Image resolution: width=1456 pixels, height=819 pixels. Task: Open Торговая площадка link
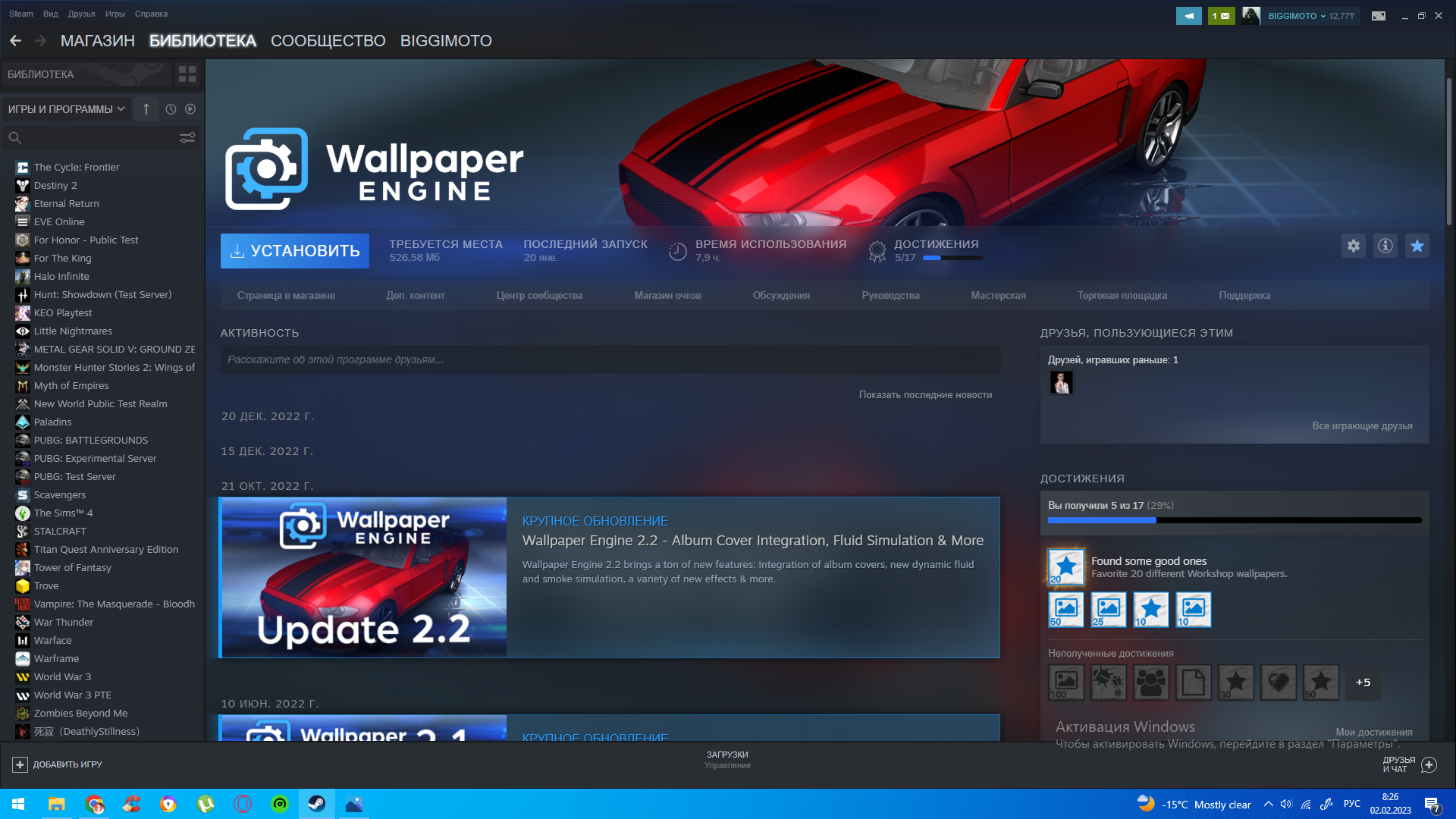click(1122, 295)
